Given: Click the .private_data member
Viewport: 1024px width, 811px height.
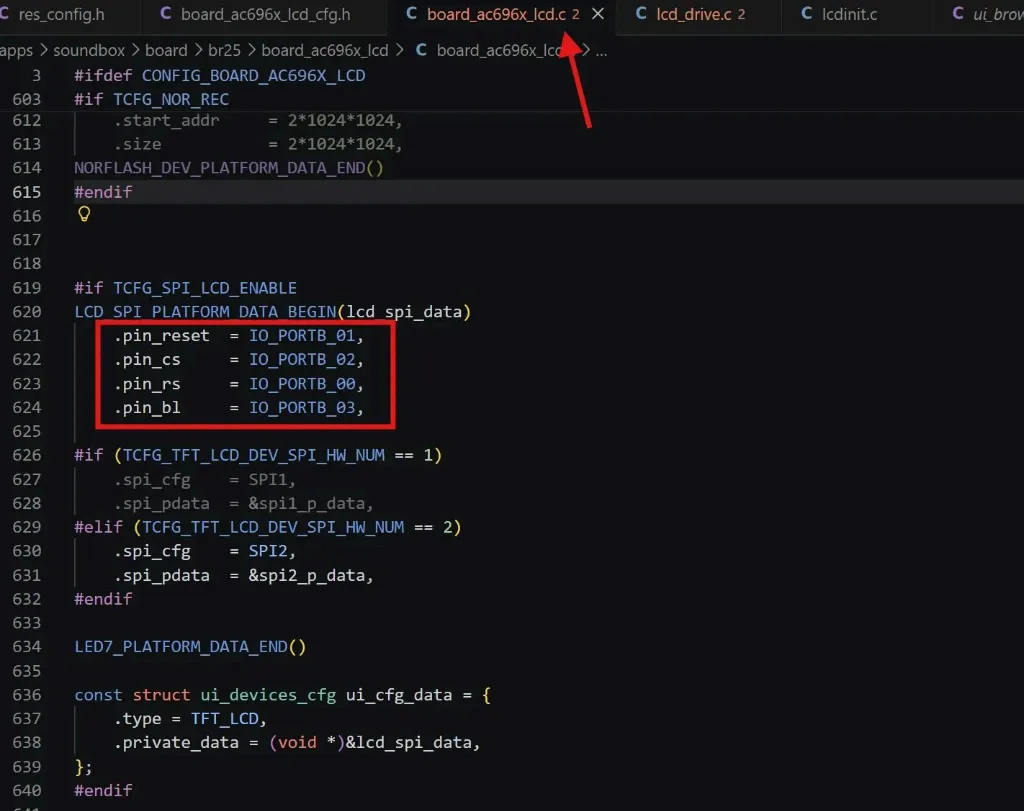Looking at the screenshot, I should coord(176,743).
